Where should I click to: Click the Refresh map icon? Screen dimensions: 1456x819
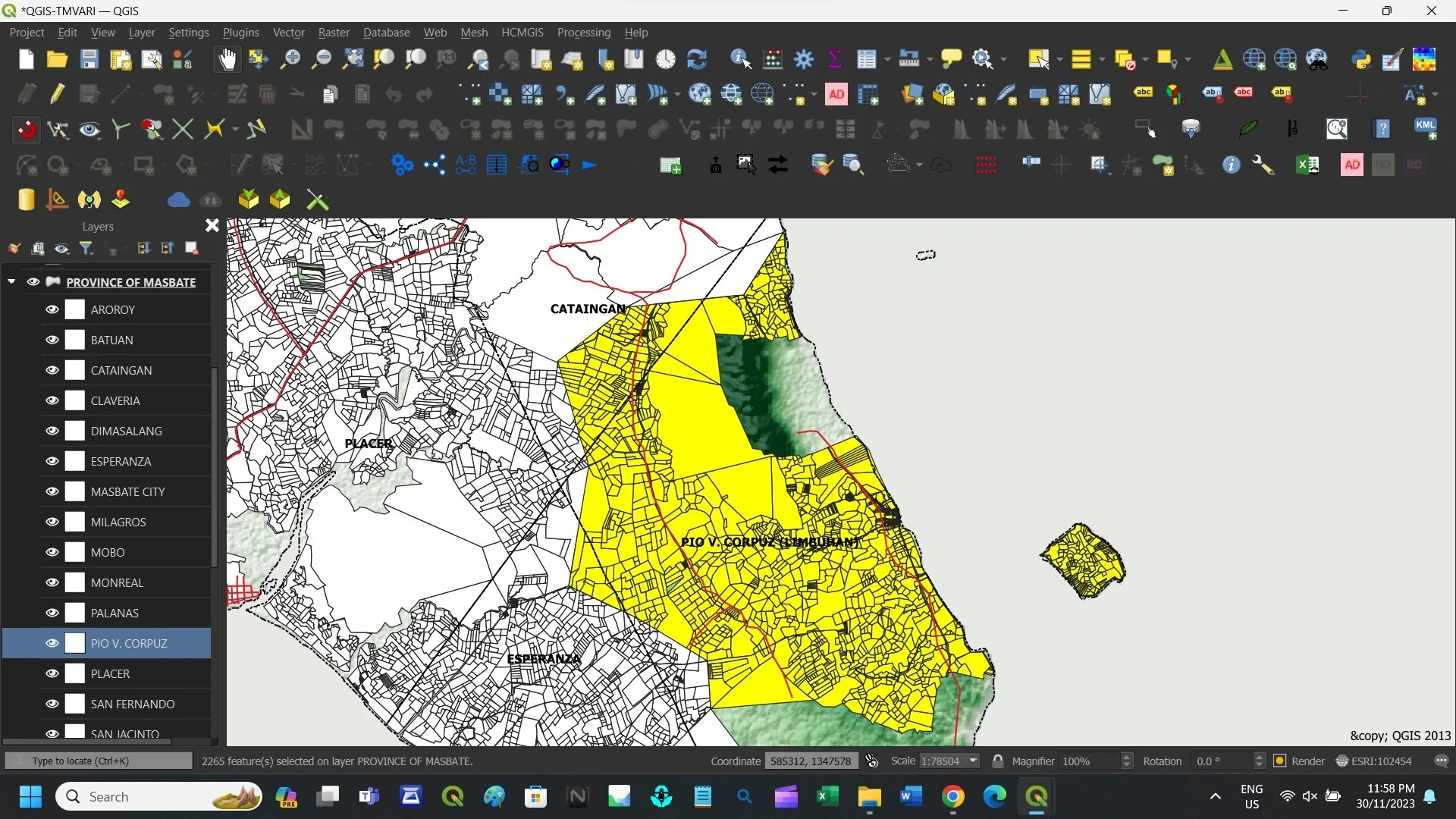click(x=696, y=59)
